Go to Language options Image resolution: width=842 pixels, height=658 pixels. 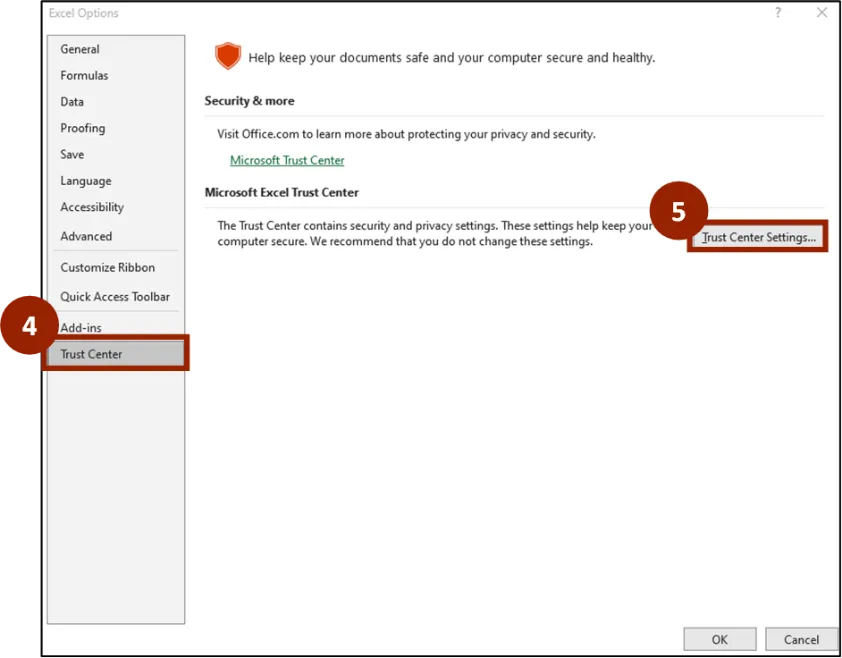(x=85, y=181)
